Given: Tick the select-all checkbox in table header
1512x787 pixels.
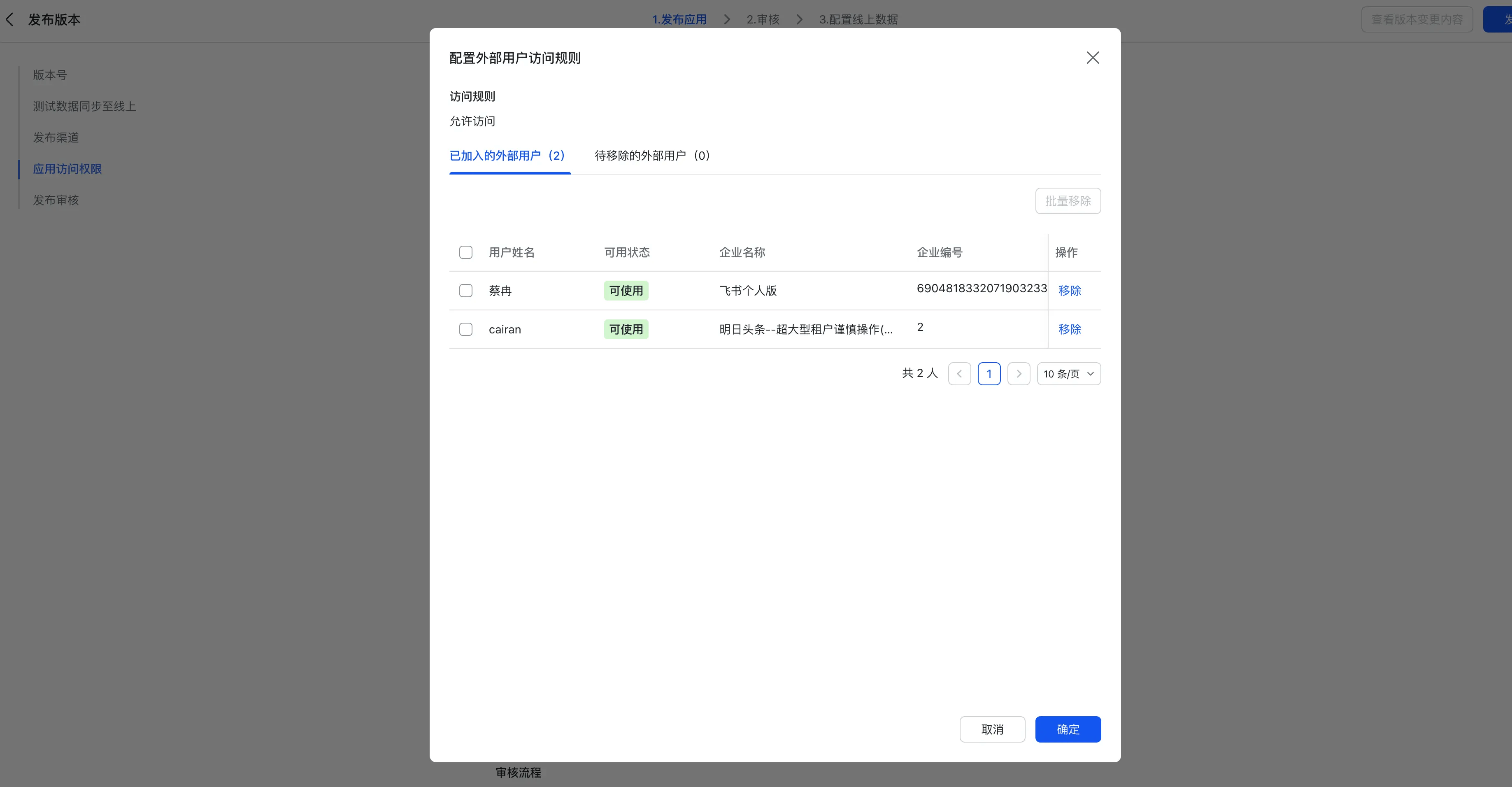Looking at the screenshot, I should tap(465, 252).
